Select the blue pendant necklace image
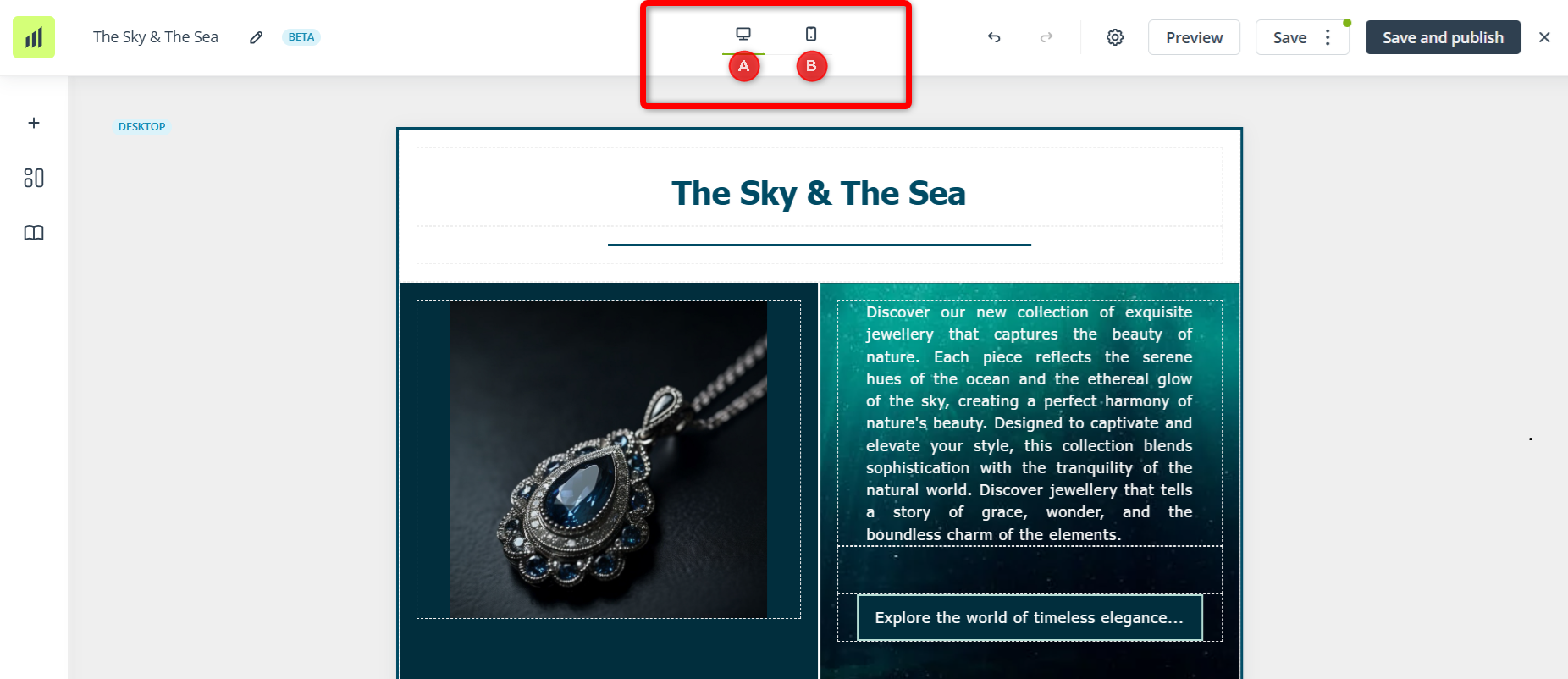 click(x=608, y=459)
